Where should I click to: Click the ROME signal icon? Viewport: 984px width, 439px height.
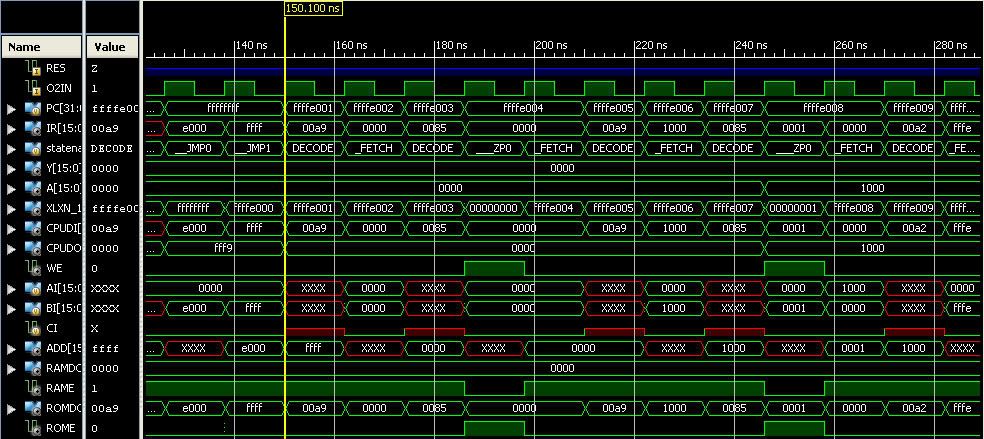pos(31,428)
